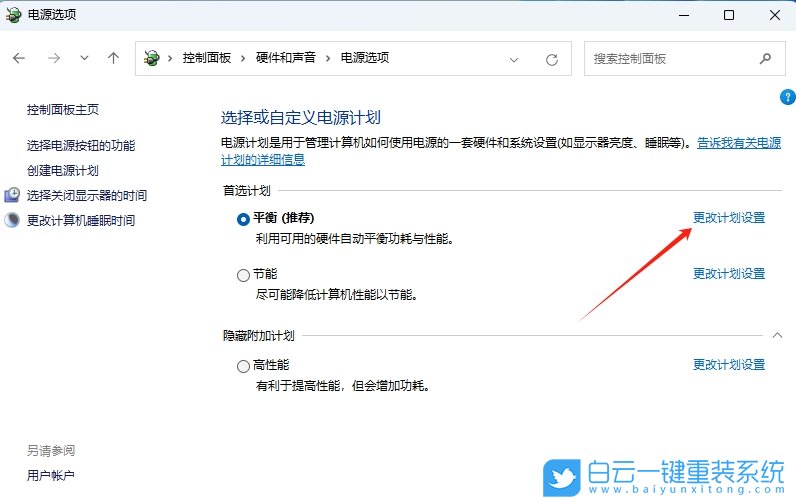Close the 电源选项 window

[774, 15]
